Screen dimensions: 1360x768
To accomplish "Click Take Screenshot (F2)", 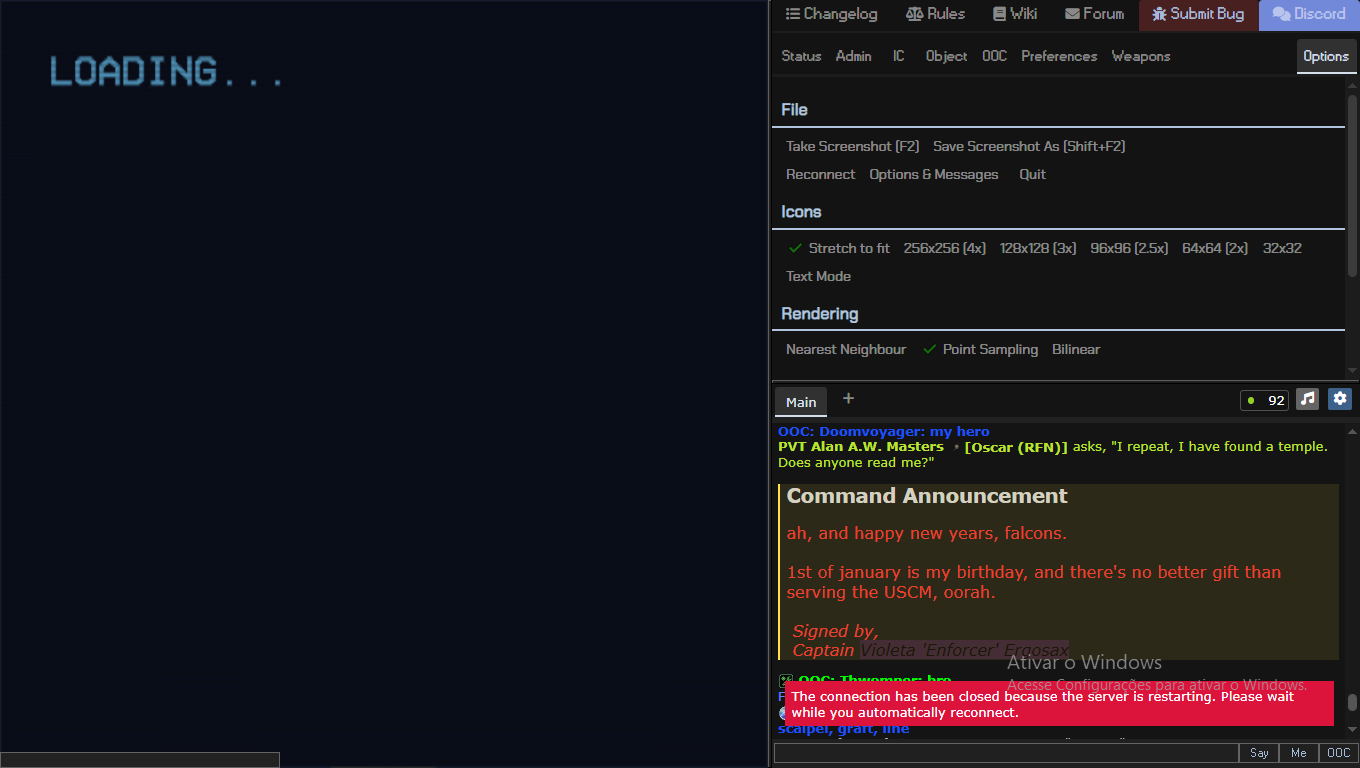I will tap(852, 146).
